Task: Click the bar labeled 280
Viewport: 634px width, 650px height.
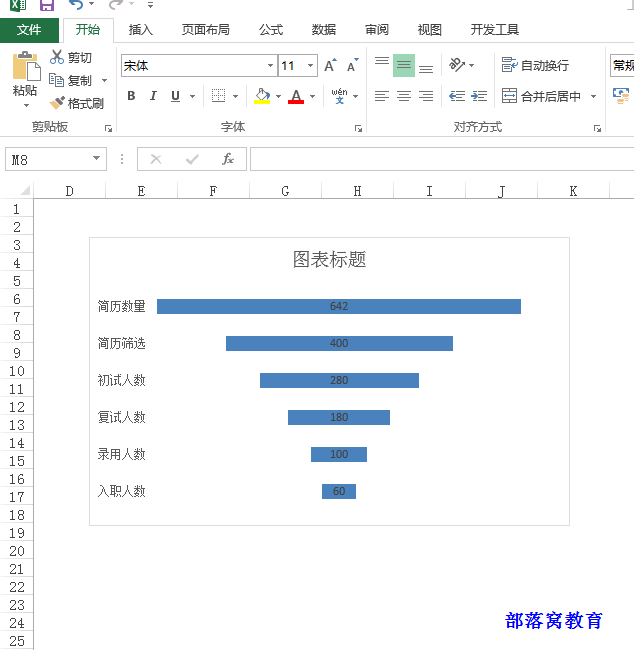Action: [339, 380]
